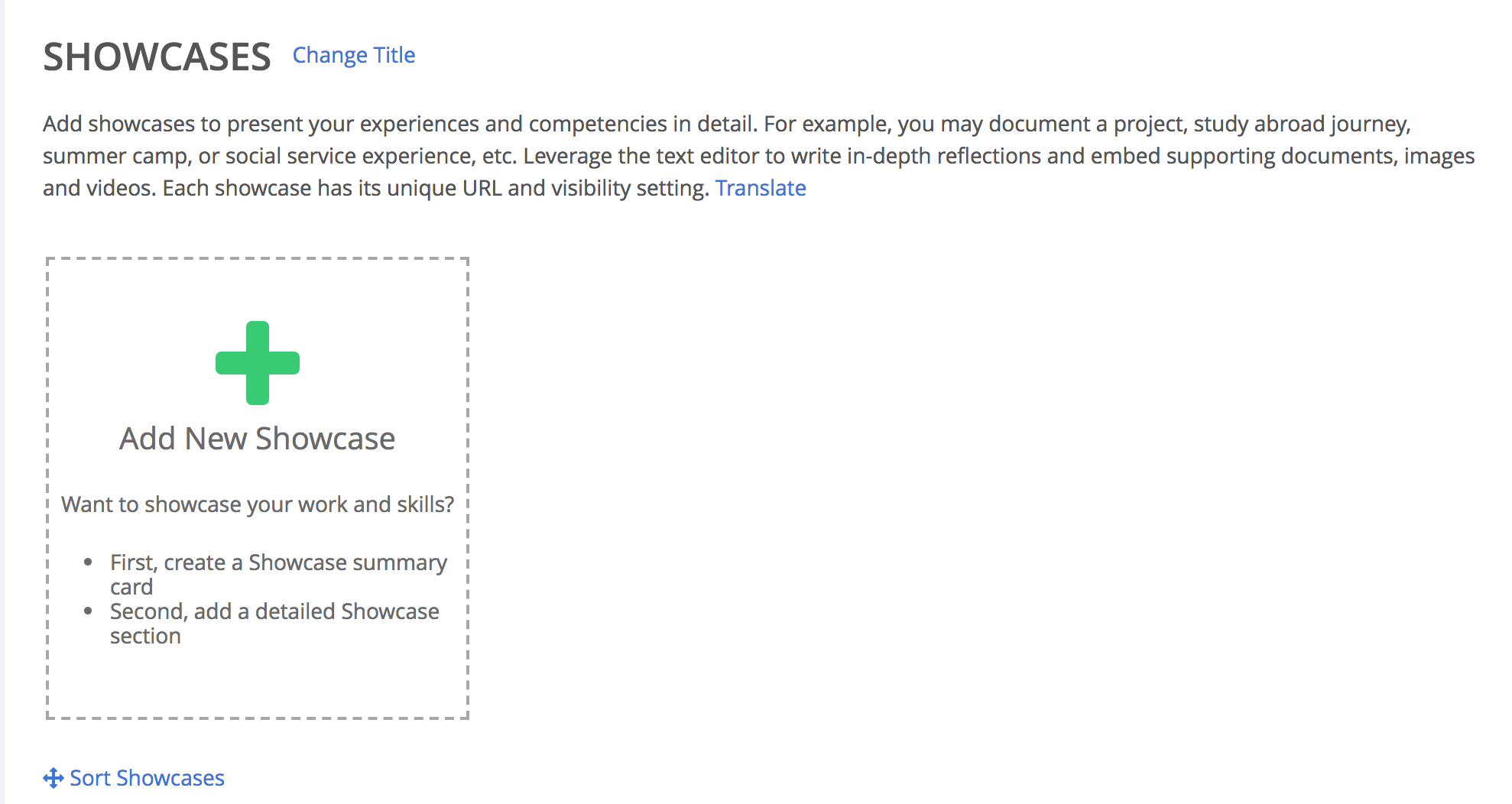Click the SHOWCASES section heading
Screen dimensions: 1512x804
coord(157,57)
